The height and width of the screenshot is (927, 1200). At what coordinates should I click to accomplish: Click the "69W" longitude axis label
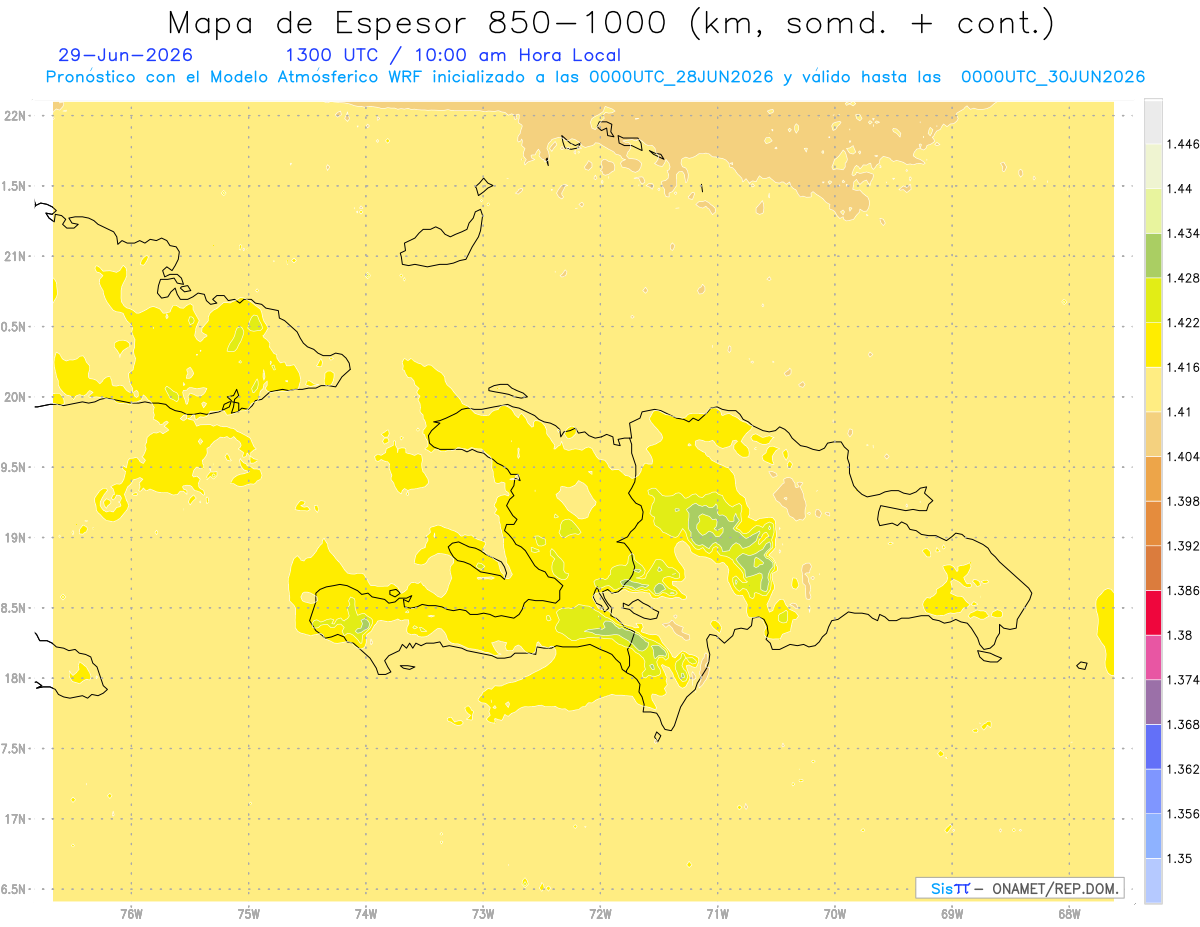952,913
